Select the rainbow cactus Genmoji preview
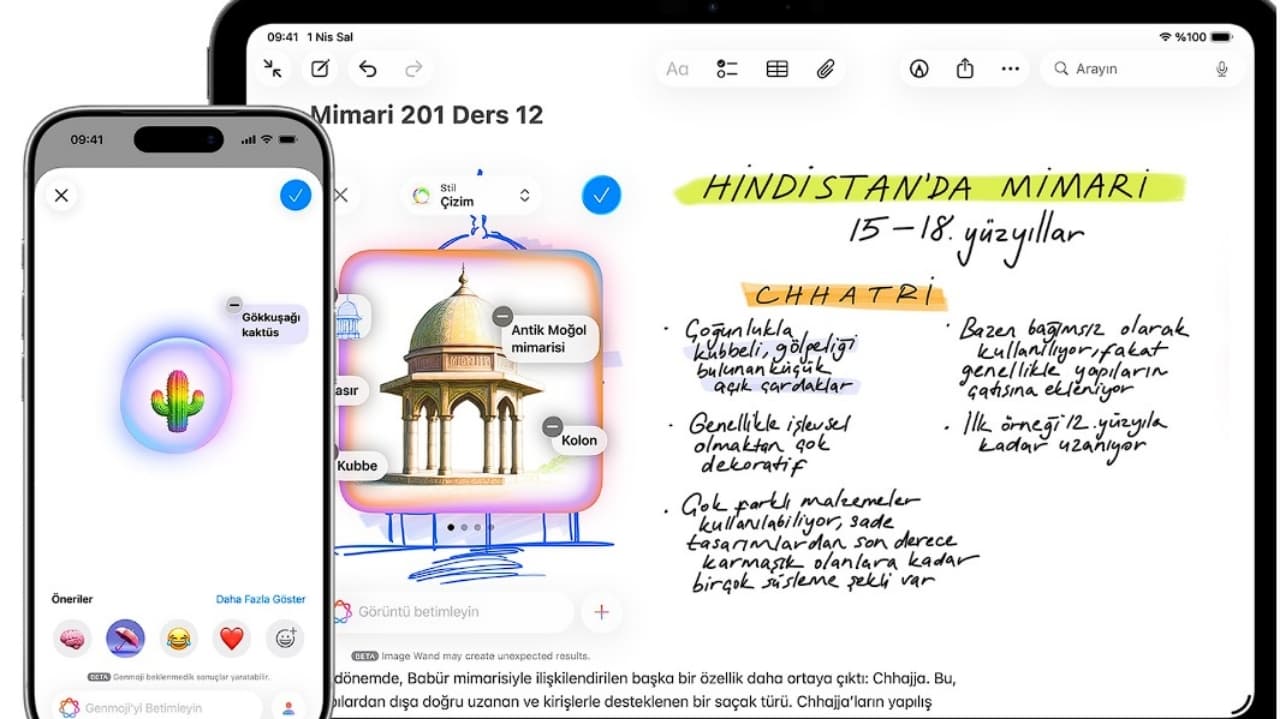1280x719 pixels. pyautogui.click(x=176, y=396)
